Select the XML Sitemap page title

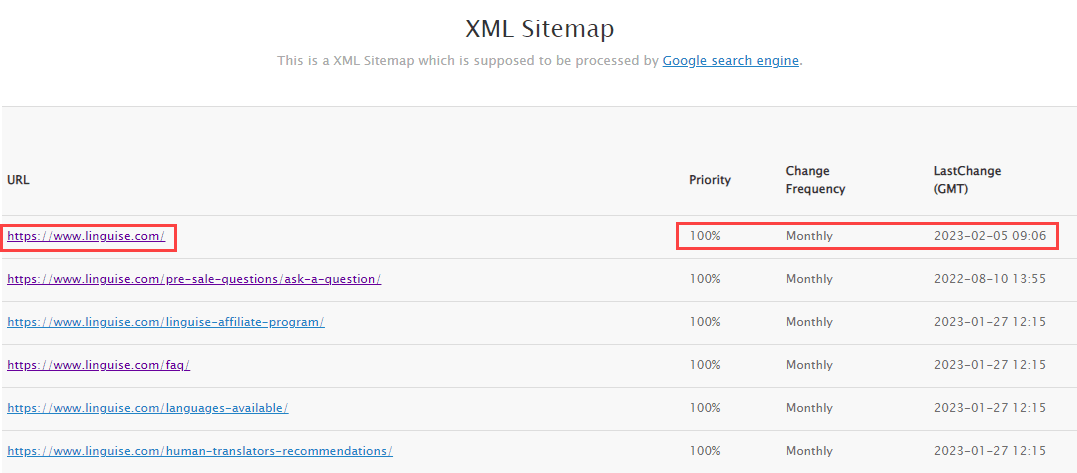point(539,29)
